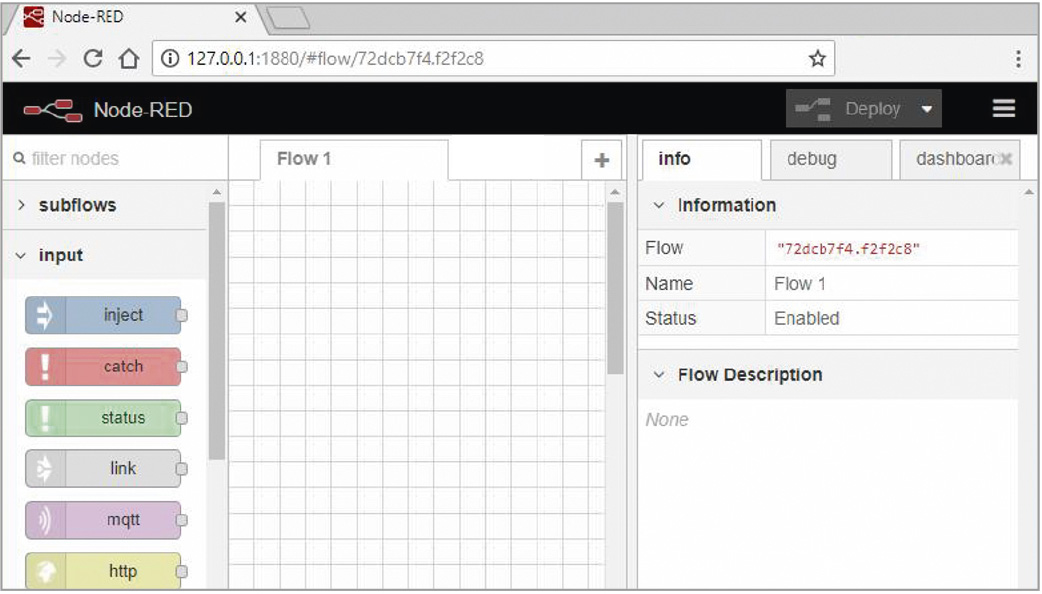The height and width of the screenshot is (594, 1042).
Task: Click the Status value Enabled
Action: click(x=807, y=319)
